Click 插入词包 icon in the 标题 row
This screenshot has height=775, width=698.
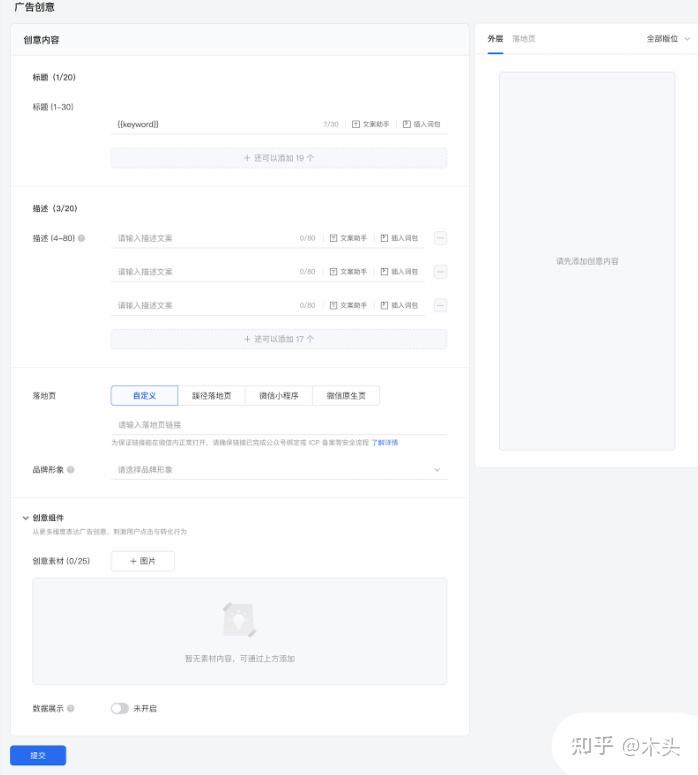406,125
